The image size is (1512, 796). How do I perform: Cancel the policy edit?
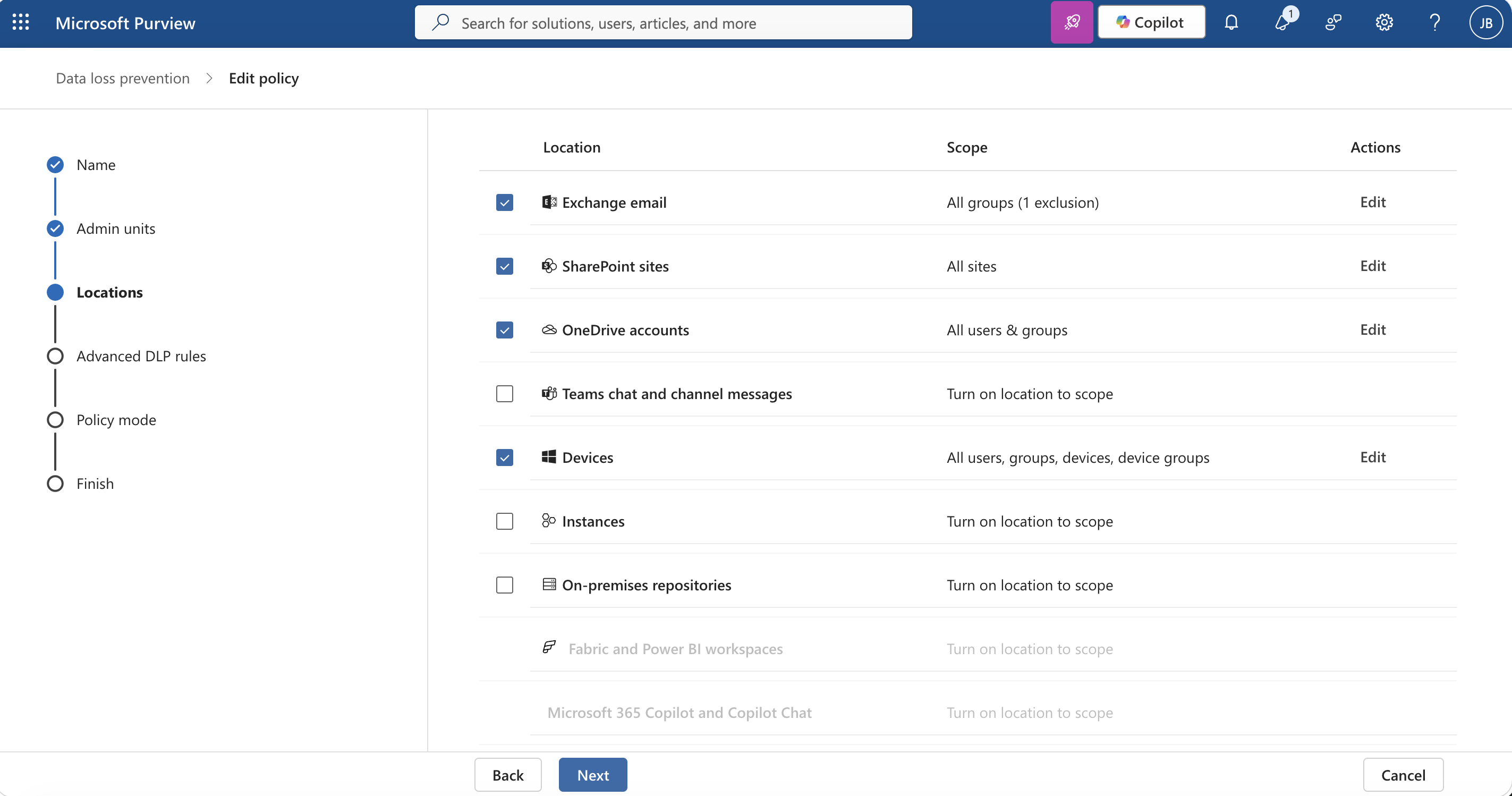click(1403, 775)
